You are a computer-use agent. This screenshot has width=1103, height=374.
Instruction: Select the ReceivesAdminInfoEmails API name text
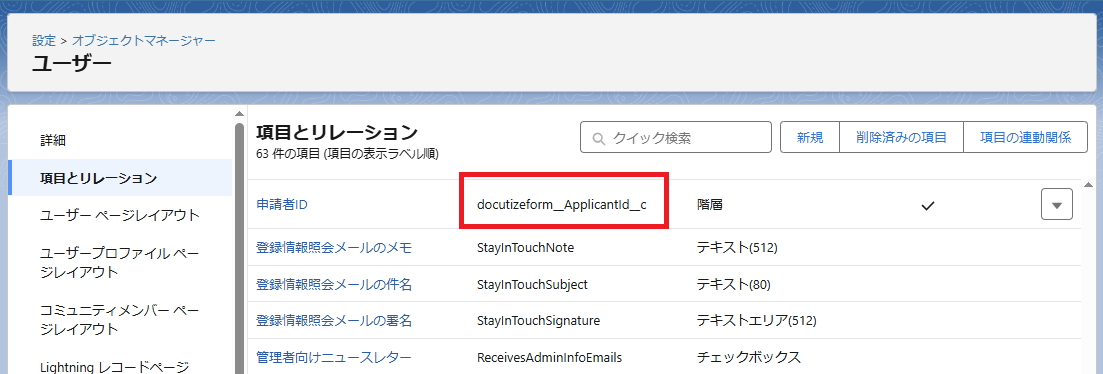(549, 357)
